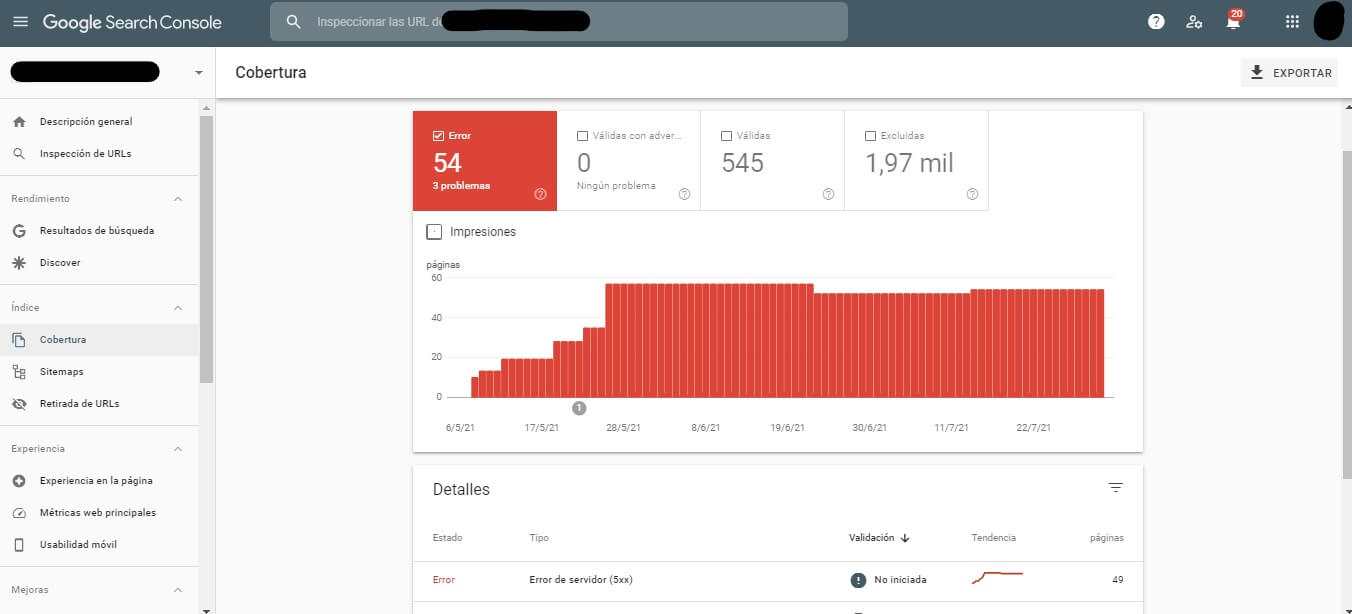The width and height of the screenshot is (1352, 614).
Task: Click the left sidebar scrollbar thumb
Action: (206, 250)
